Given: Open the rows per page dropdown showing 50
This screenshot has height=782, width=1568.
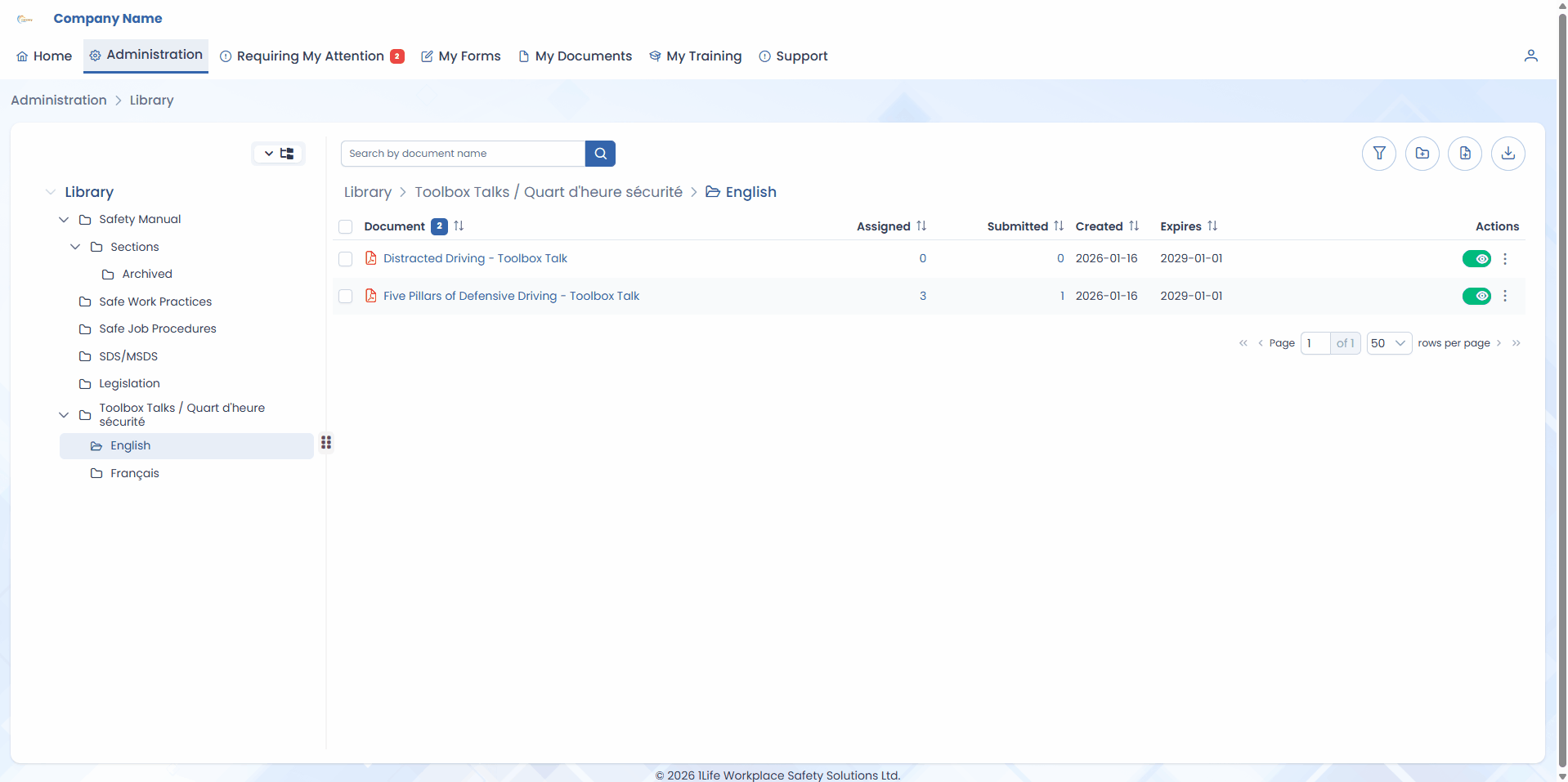Looking at the screenshot, I should pos(1388,343).
